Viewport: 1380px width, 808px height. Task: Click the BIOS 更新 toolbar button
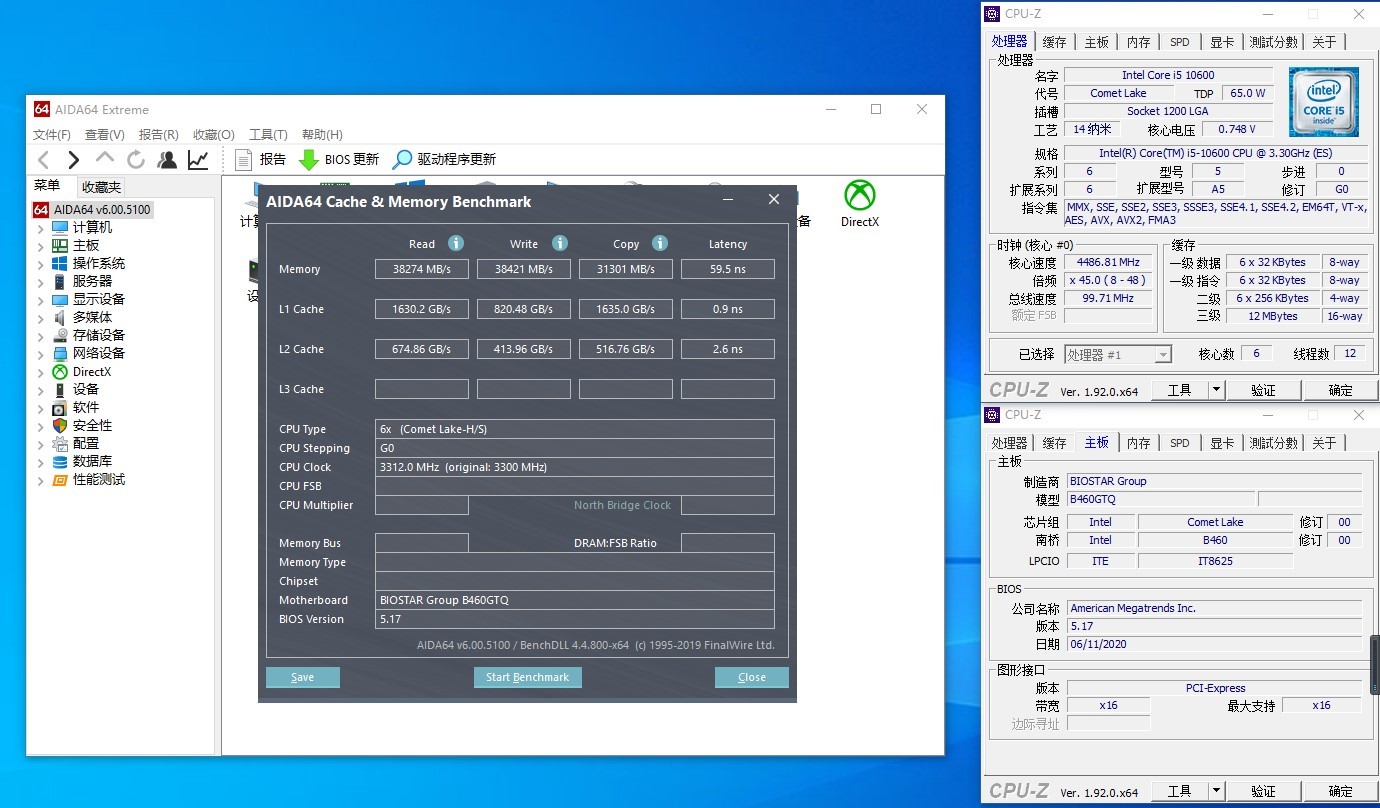pyautogui.click(x=339, y=159)
